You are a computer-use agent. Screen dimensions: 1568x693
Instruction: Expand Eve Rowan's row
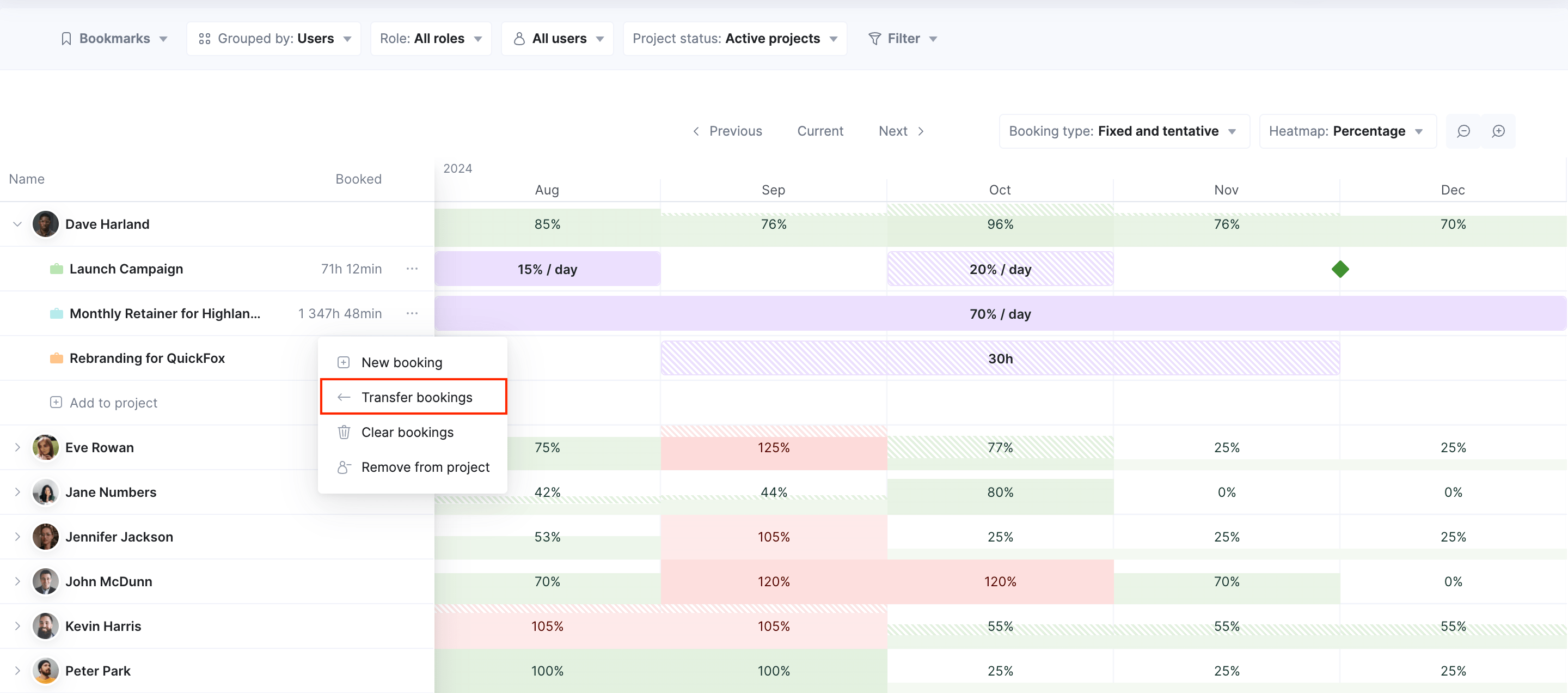17,448
